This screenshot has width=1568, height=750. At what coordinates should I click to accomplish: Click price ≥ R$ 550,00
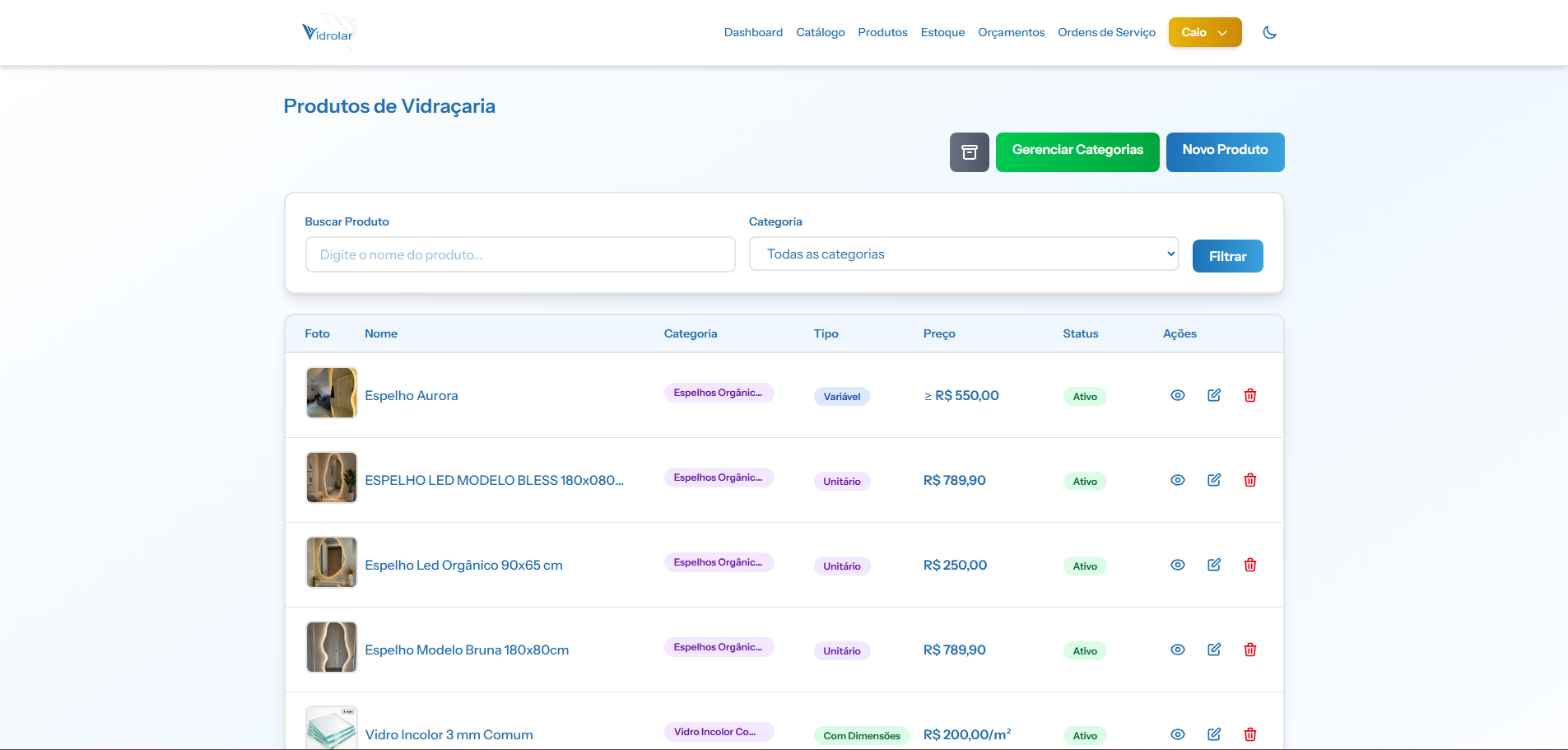[x=961, y=395]
